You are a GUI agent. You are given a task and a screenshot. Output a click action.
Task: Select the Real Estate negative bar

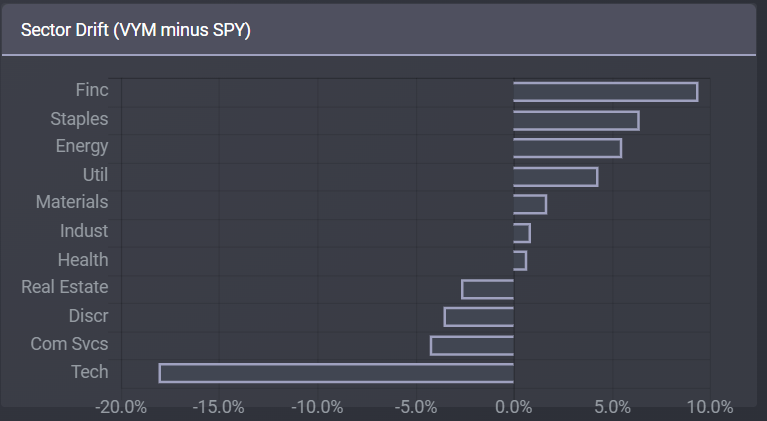coord(488,289)
